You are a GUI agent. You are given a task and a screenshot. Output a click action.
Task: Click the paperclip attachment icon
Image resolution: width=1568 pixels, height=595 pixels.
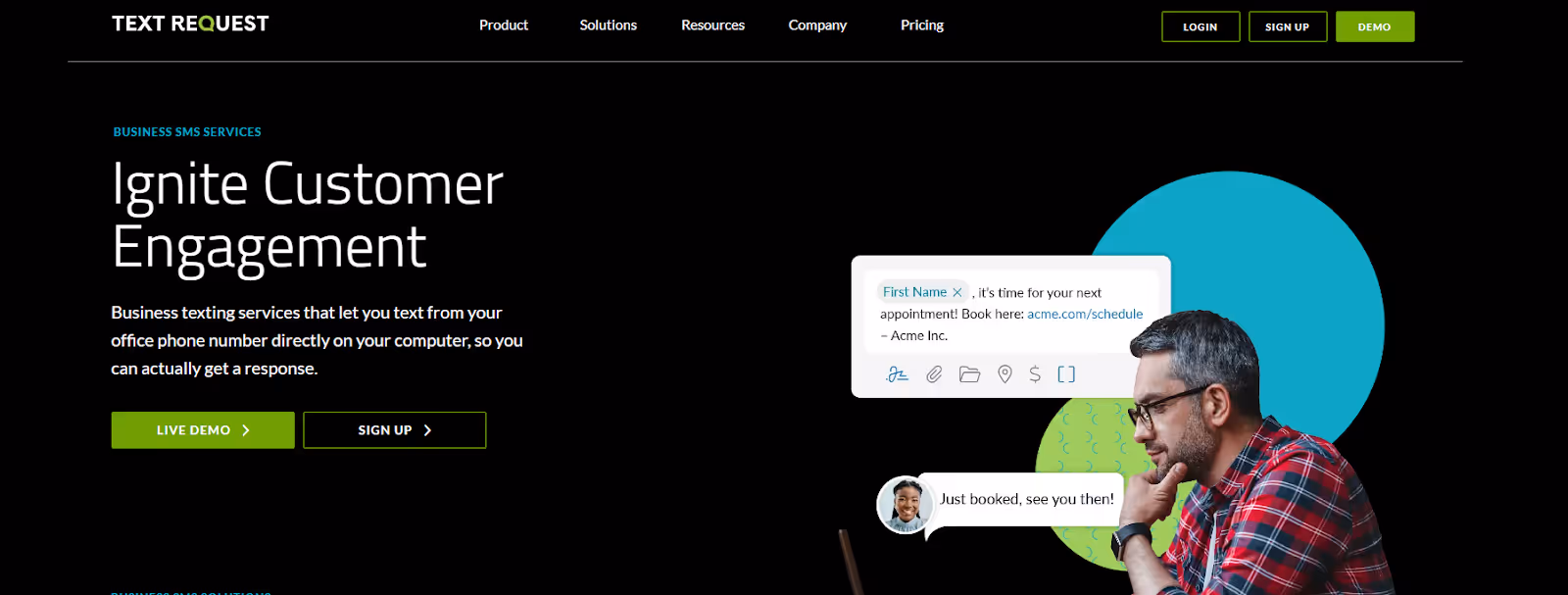point(934,374)
